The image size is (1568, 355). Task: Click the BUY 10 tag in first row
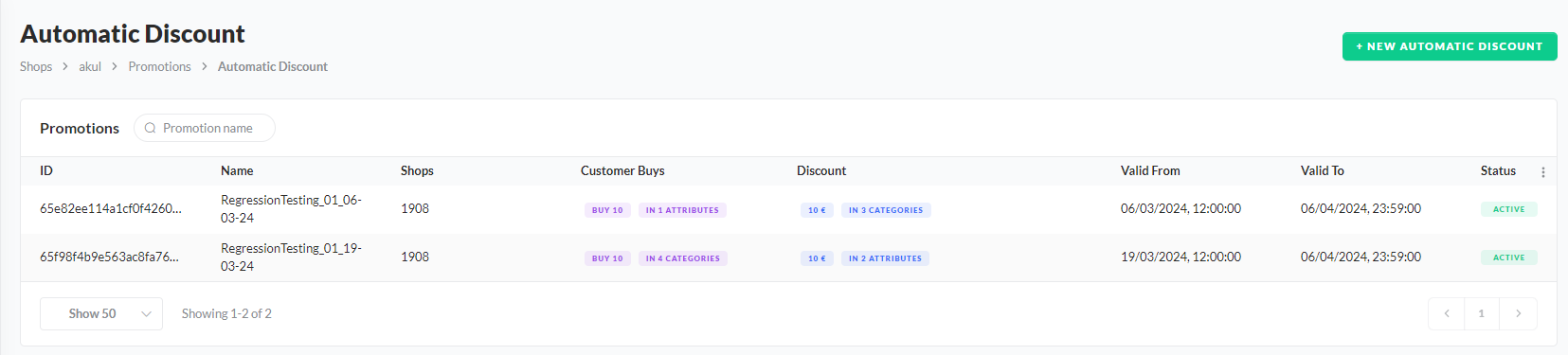(607, 210)
